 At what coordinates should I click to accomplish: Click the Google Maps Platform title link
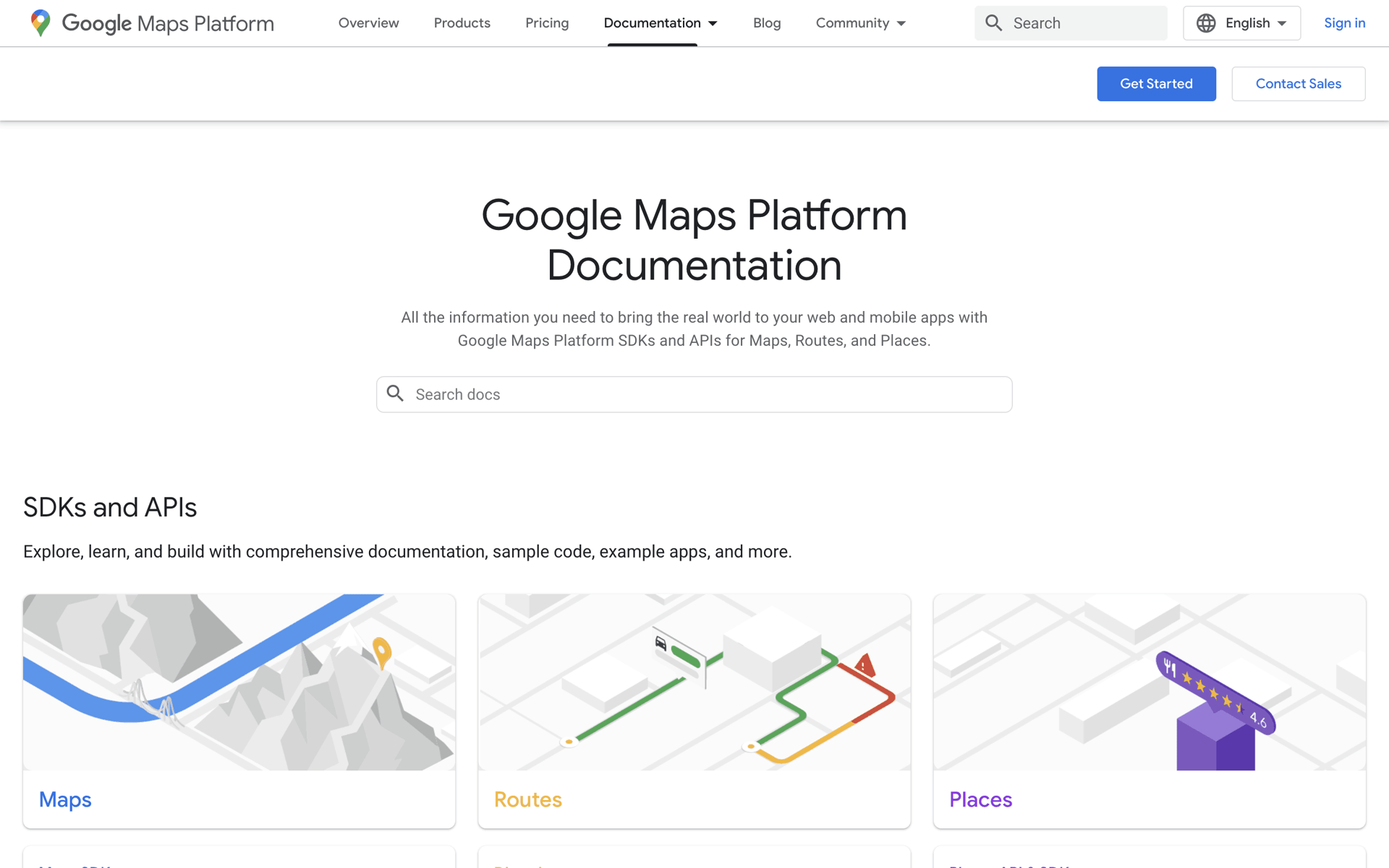point(168,23)
